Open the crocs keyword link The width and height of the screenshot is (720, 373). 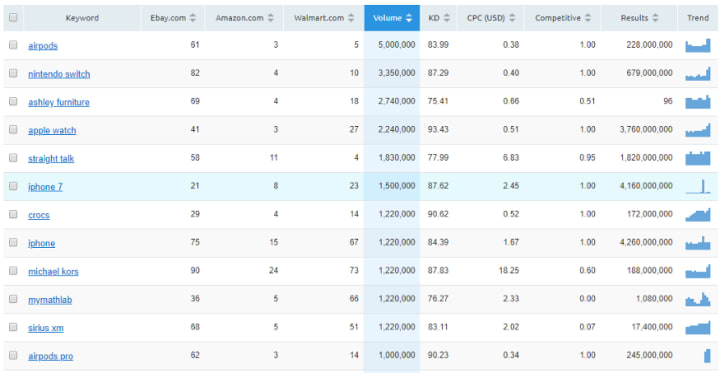pyautogui.click(x=39, y=215)
